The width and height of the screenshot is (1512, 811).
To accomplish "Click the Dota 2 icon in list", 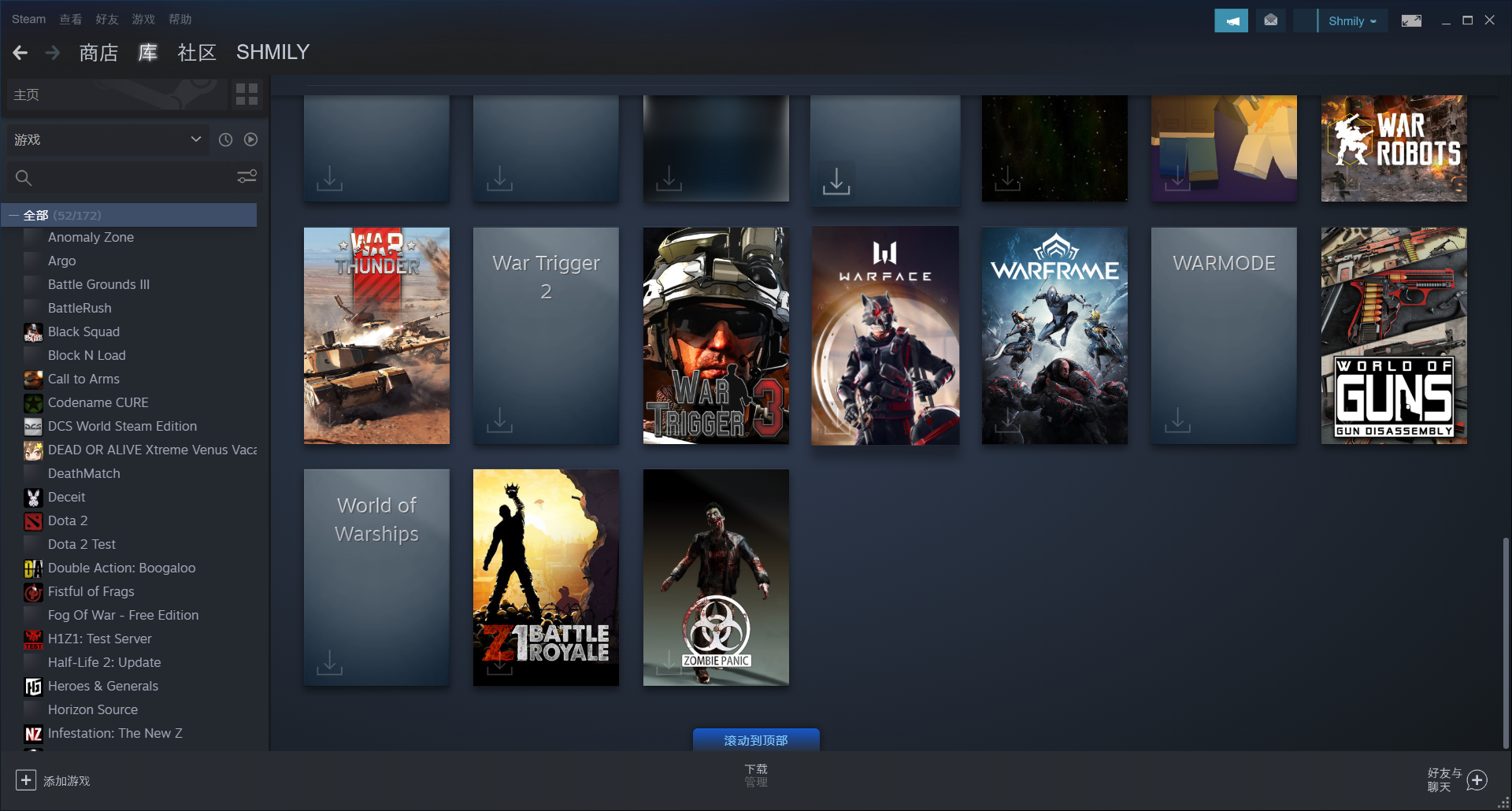I will (x=33, y=521).
